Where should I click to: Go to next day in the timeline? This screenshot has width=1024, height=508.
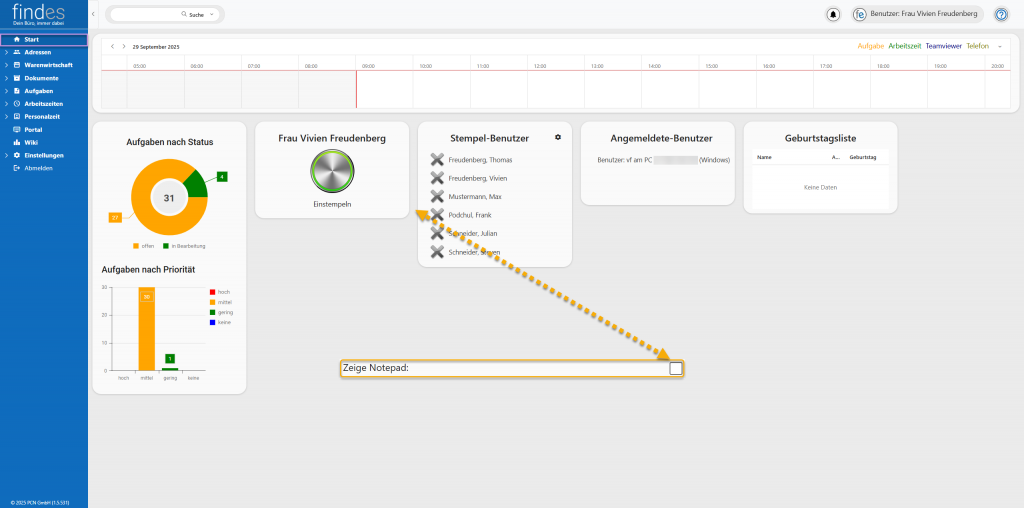tap(123, 46)
